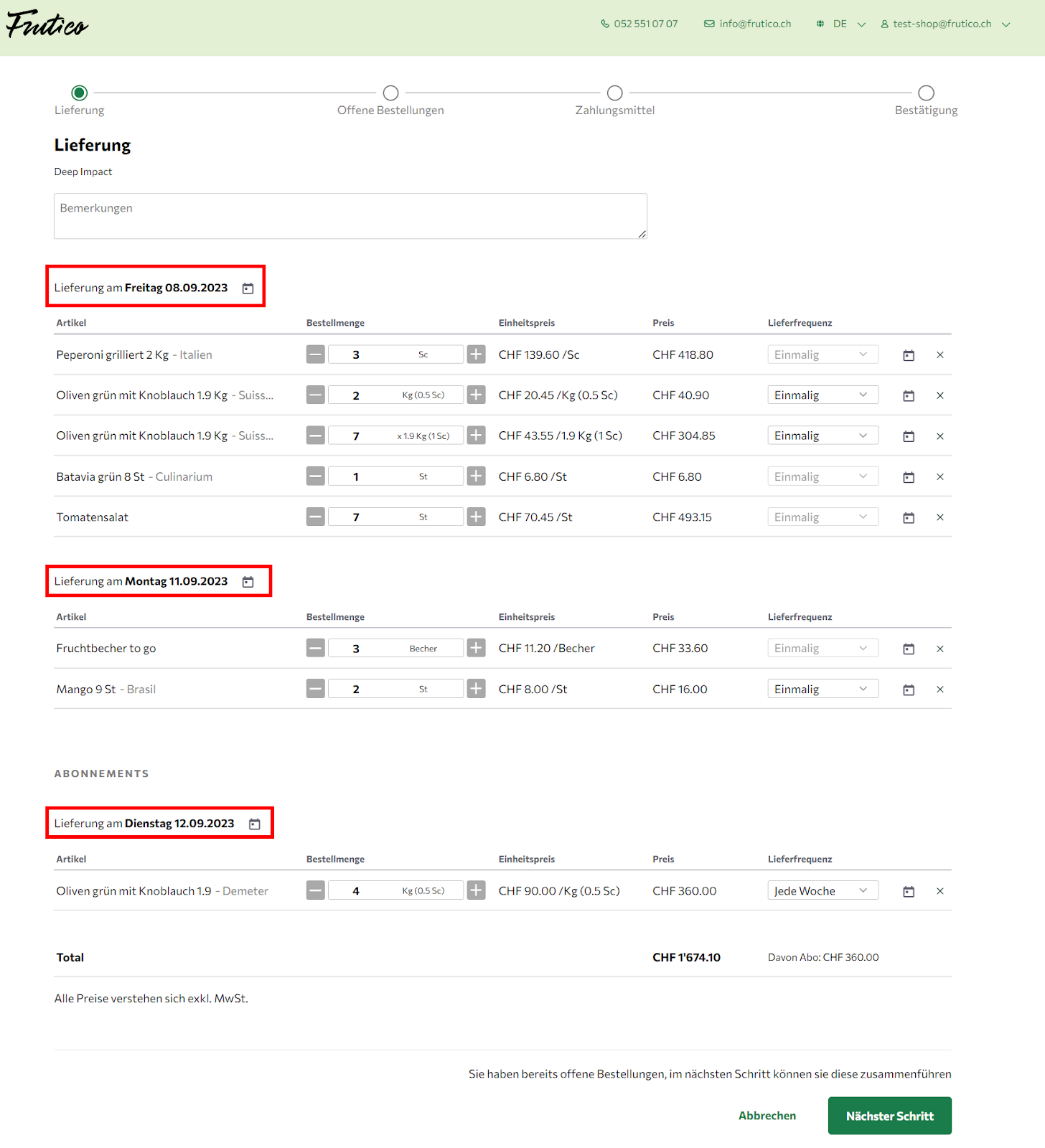The image size is (1045, 1148).
Task: Edit Tomatensalat quantity field
Action: tap(395, 517)
